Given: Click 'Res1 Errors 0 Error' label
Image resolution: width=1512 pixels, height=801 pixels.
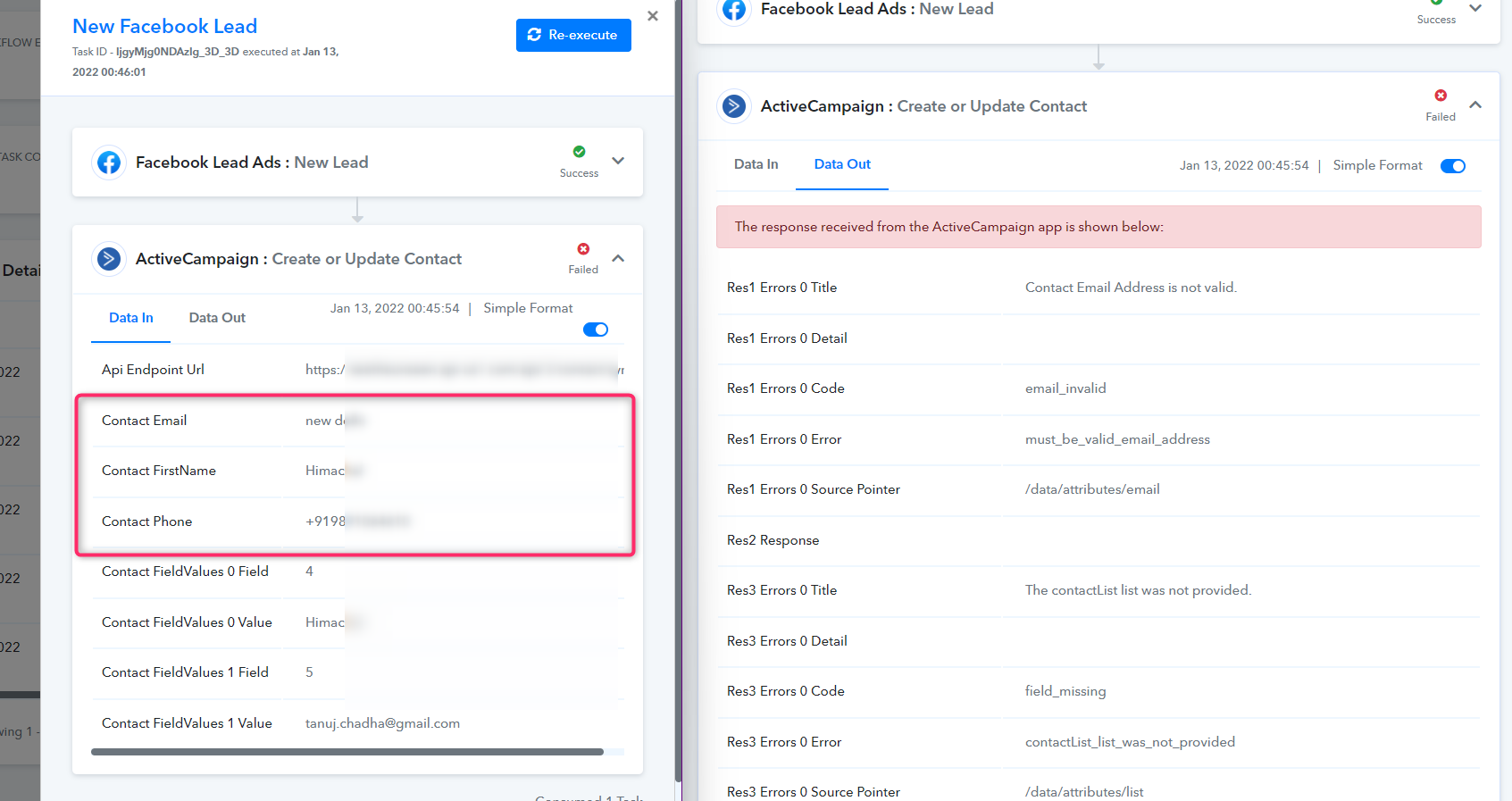Looking at the screenshot, I should coord(784,439).
